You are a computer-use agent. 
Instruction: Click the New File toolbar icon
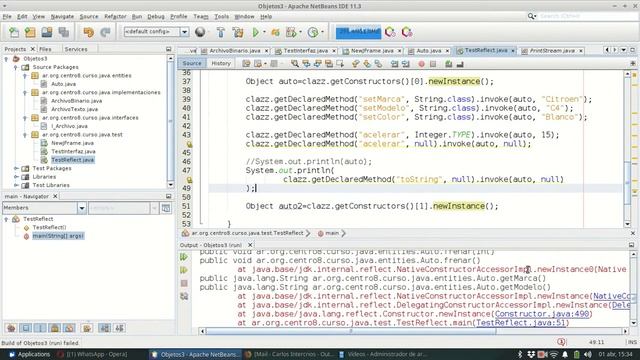pos(14,32)
